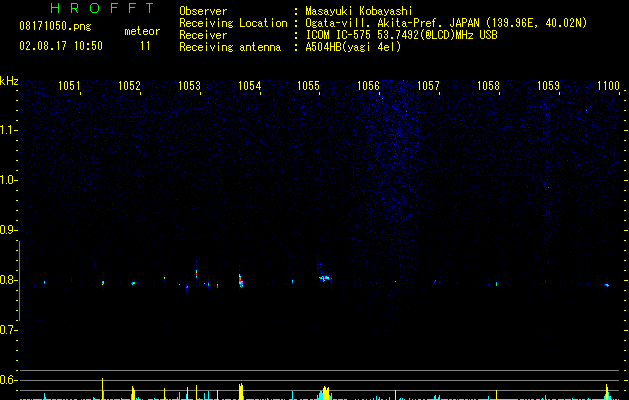Click the 1053 time axis marker
Screen dimensions: 629x400
189,86
